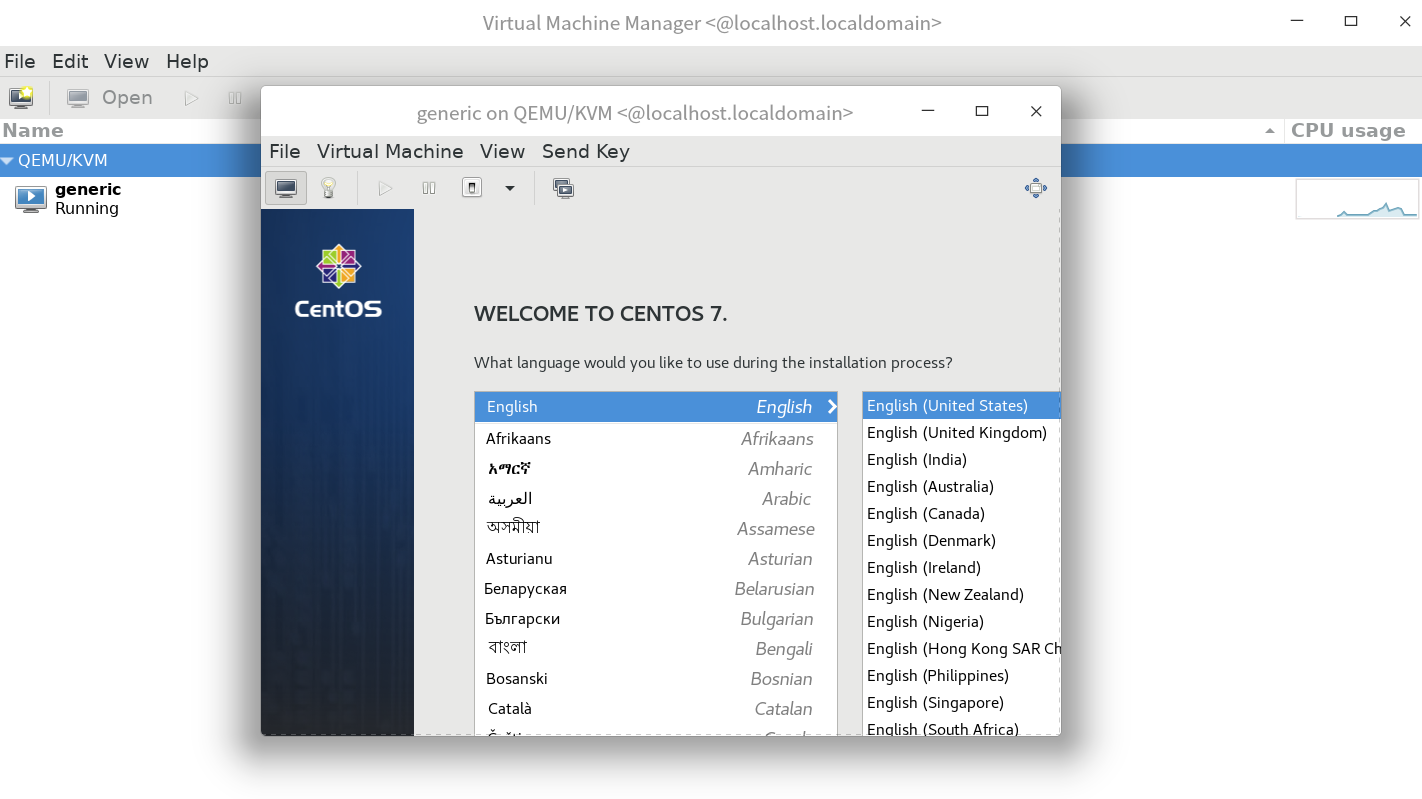This screenshot has height=799, width=1422.
Task: Select English (United Kingdom) locale
Action: click(x=961, y=433)
